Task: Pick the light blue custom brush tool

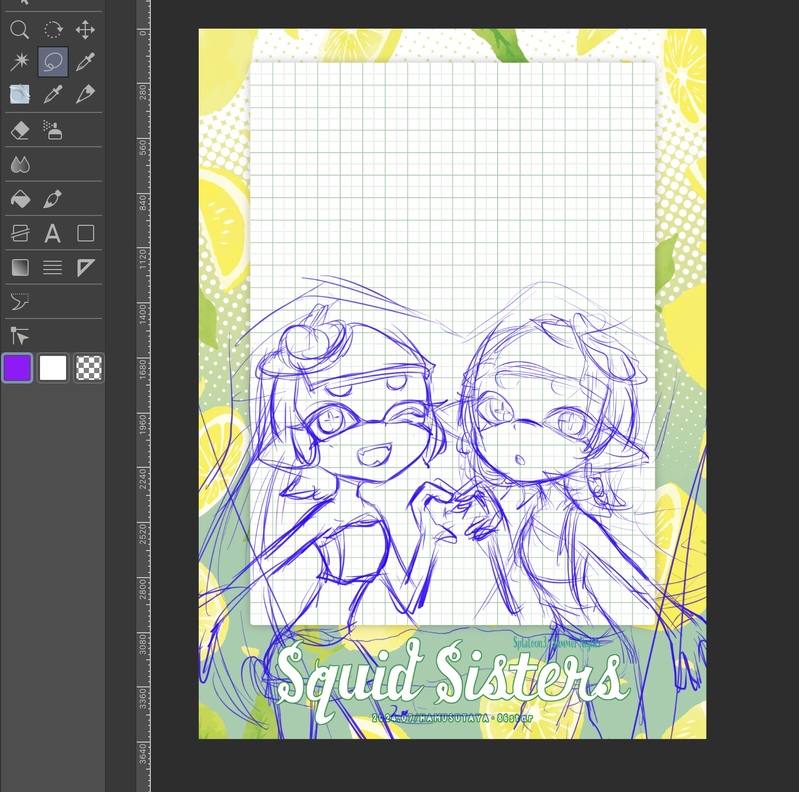Action: [x=19, y=94]
